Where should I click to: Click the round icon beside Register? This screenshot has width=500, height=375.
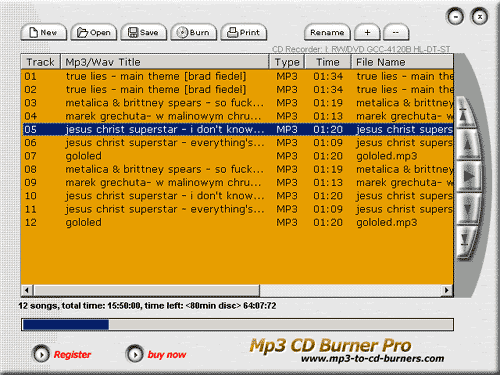point(41,354)
